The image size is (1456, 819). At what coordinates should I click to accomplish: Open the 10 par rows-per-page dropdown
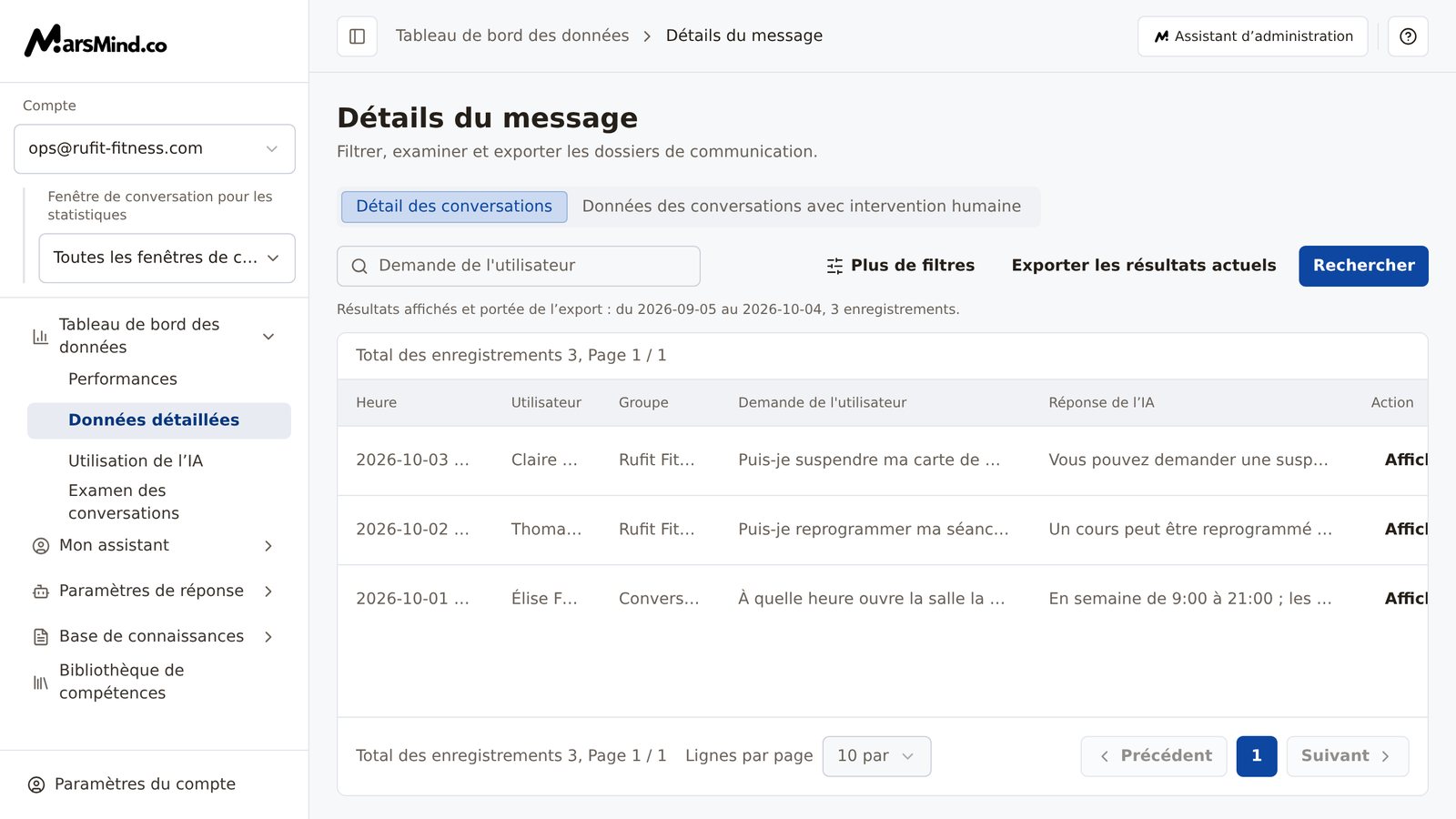[x=876, y=756]
